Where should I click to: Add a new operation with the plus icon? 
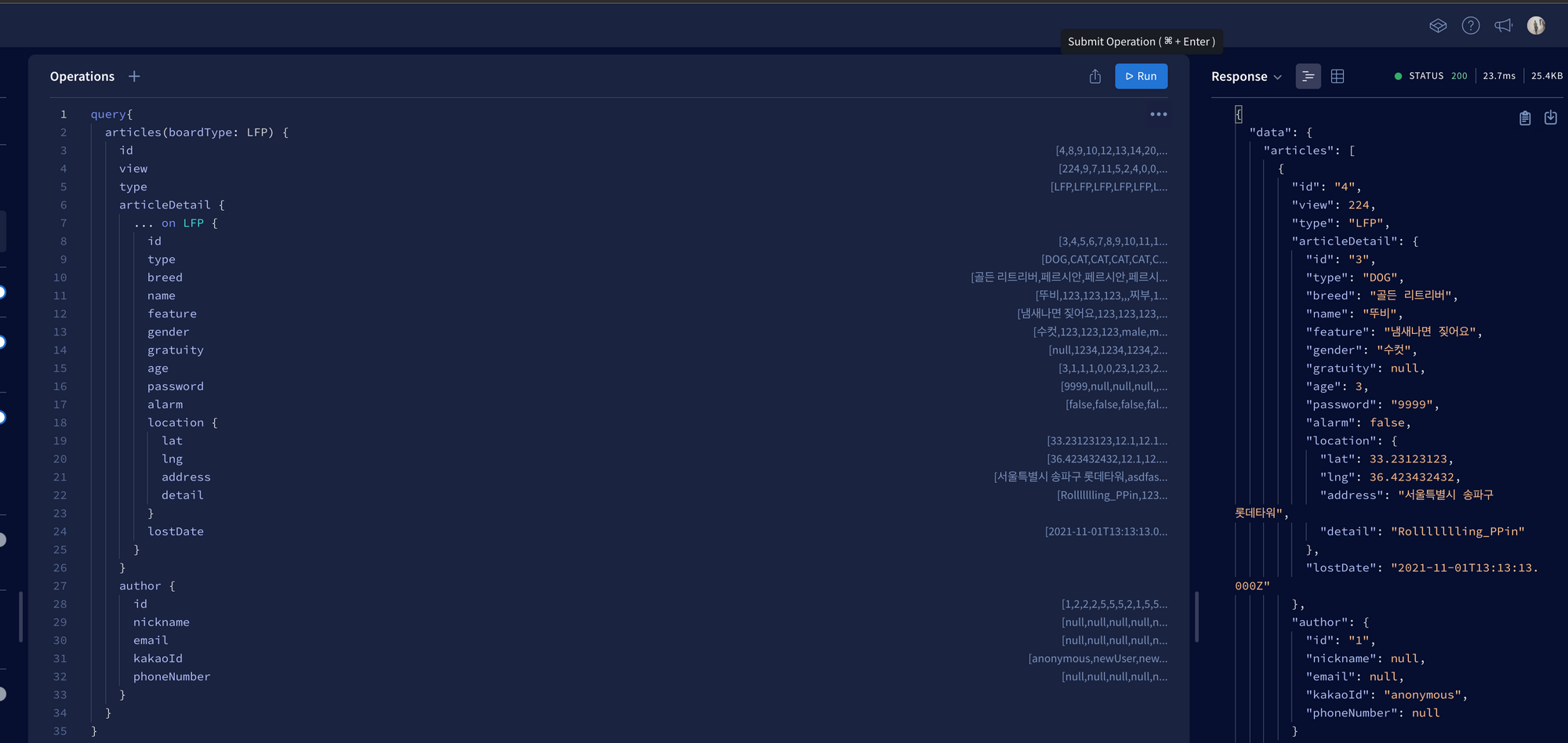(134, 76)
